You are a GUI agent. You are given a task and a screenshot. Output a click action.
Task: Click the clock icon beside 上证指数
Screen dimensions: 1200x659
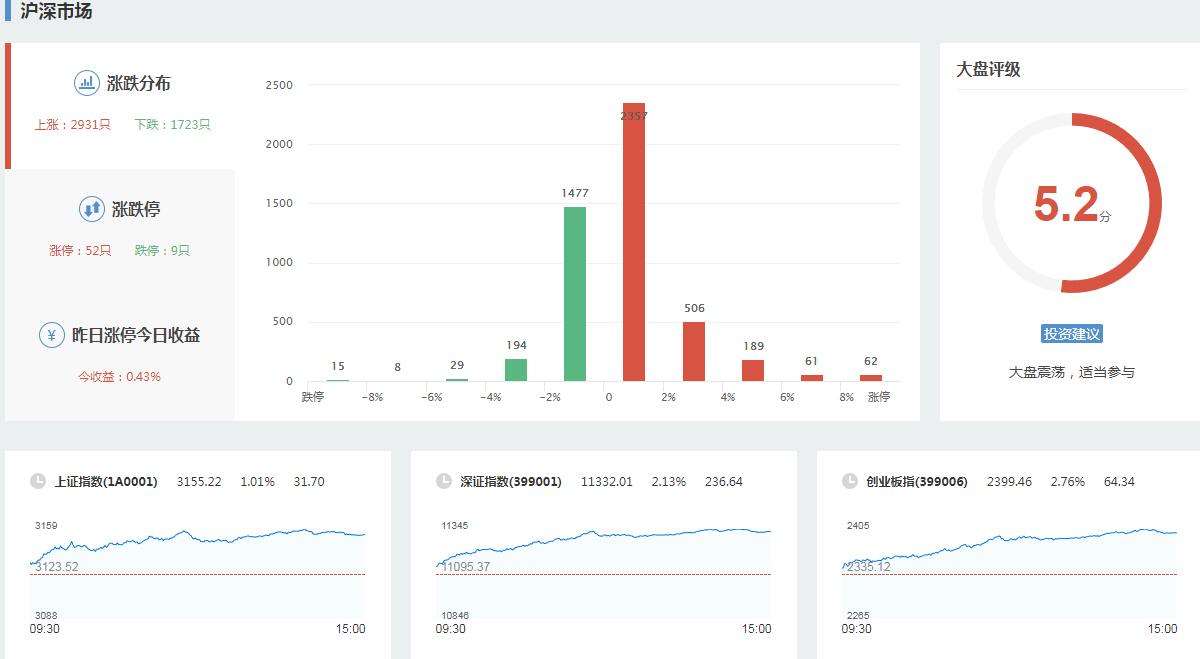[38, 481]
